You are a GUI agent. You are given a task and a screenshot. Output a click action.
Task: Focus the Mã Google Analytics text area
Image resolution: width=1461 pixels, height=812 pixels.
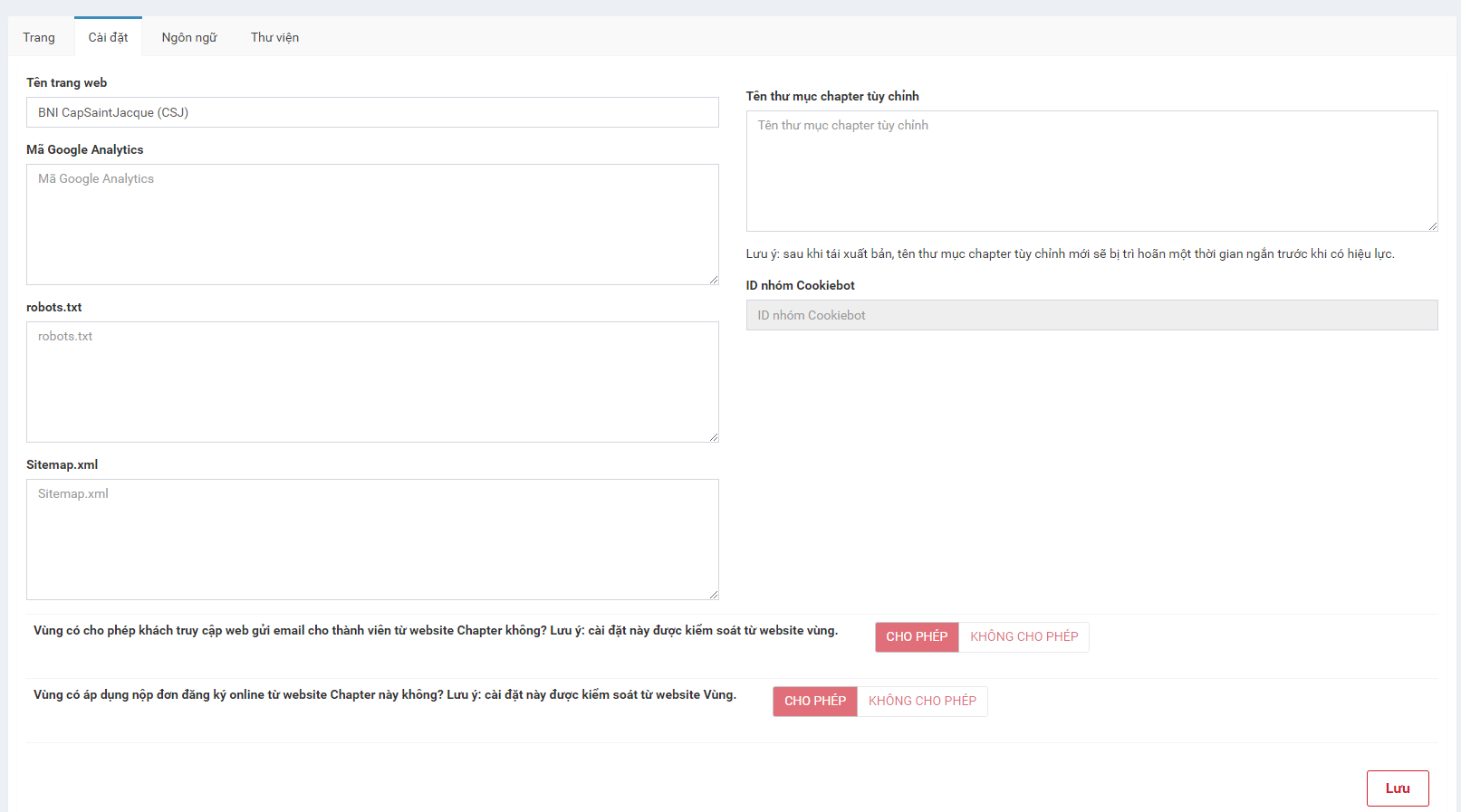coord(372,224)
